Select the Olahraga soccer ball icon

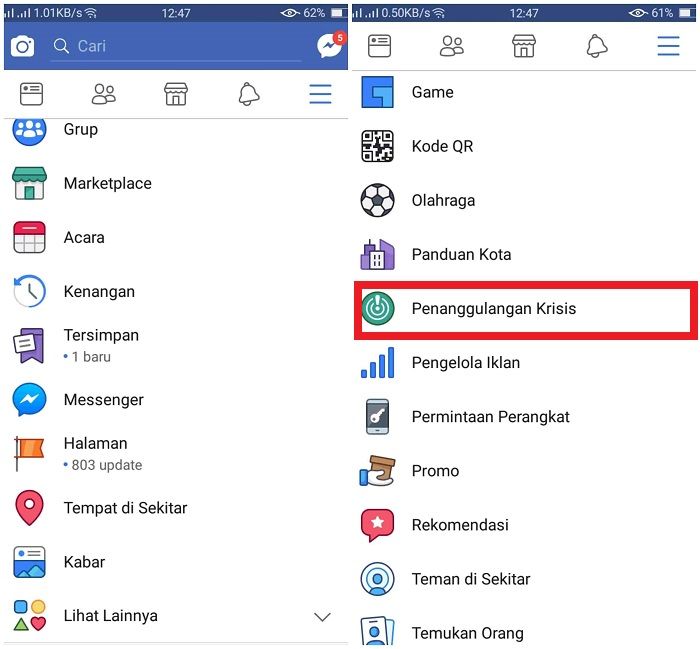pos(377,200)
